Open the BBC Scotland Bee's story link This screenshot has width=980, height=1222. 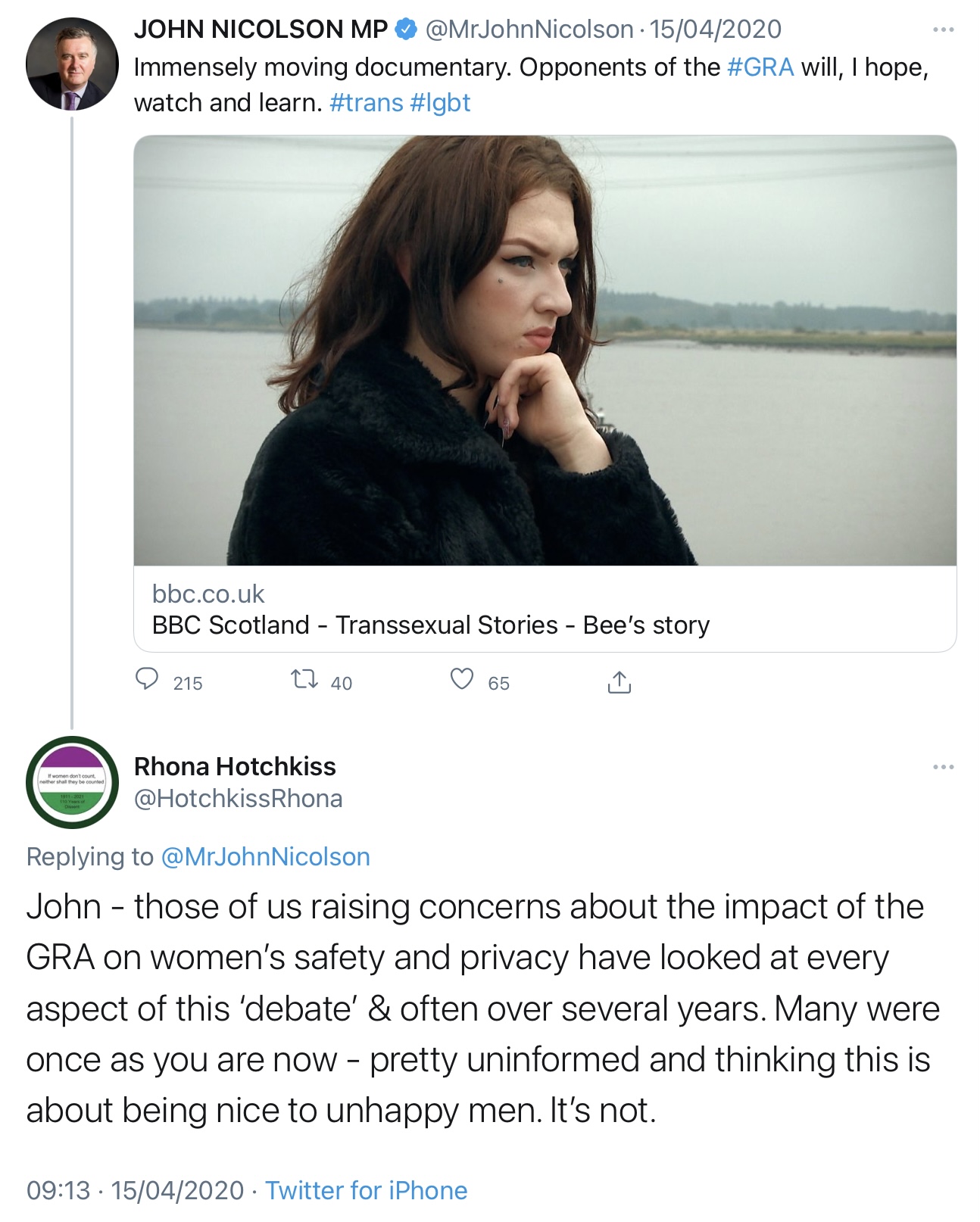pos(430,625)
